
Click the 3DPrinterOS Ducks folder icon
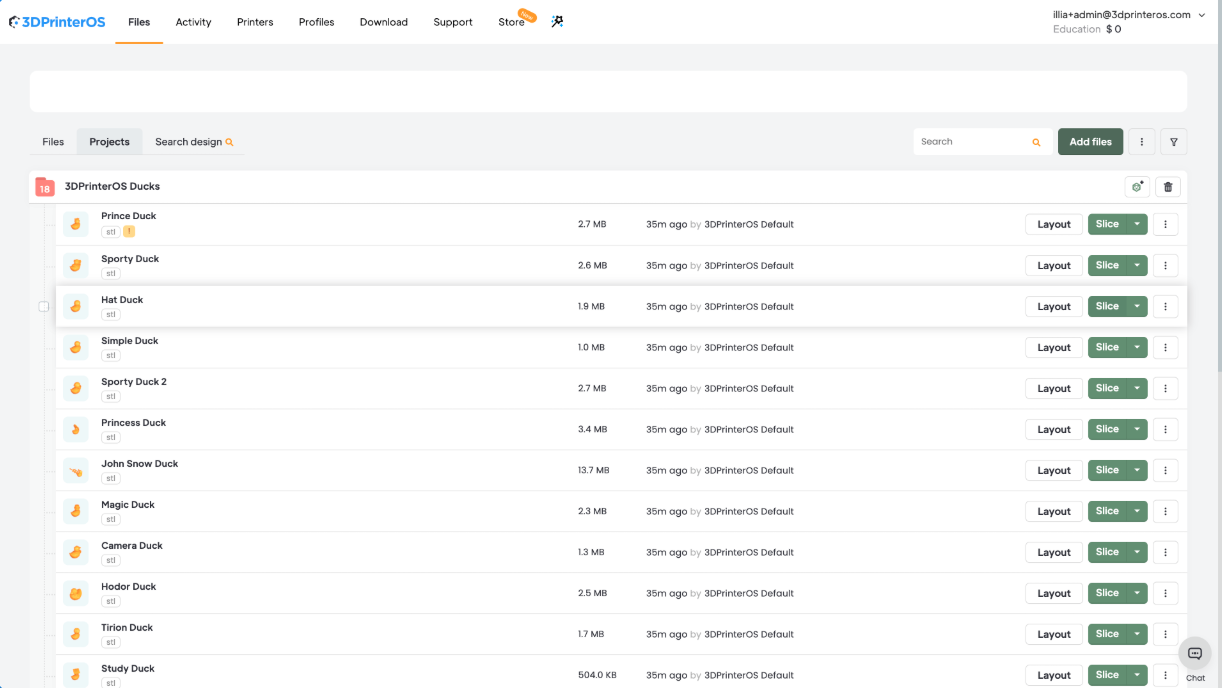[45, 187]
